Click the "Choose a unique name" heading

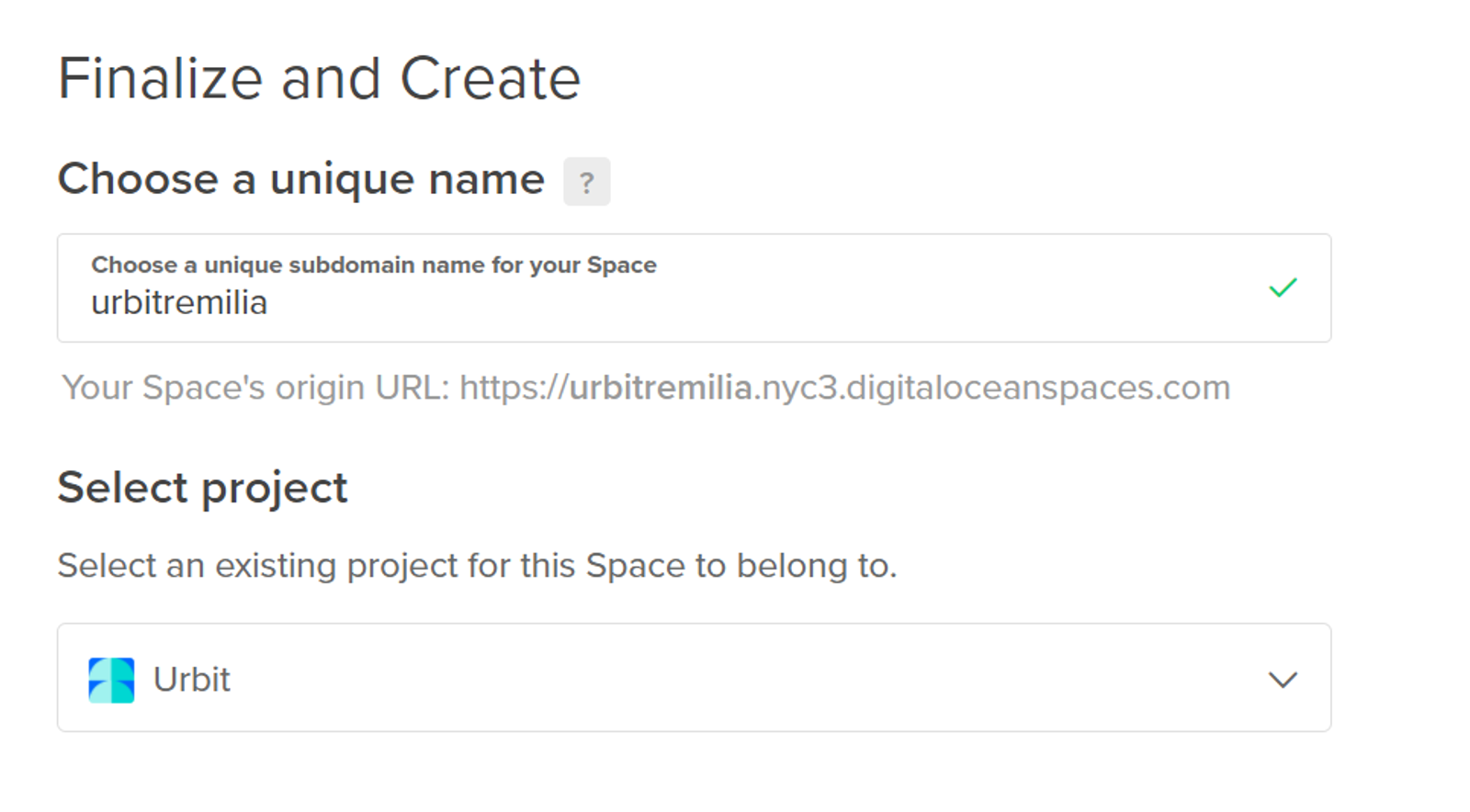[301, 179]
